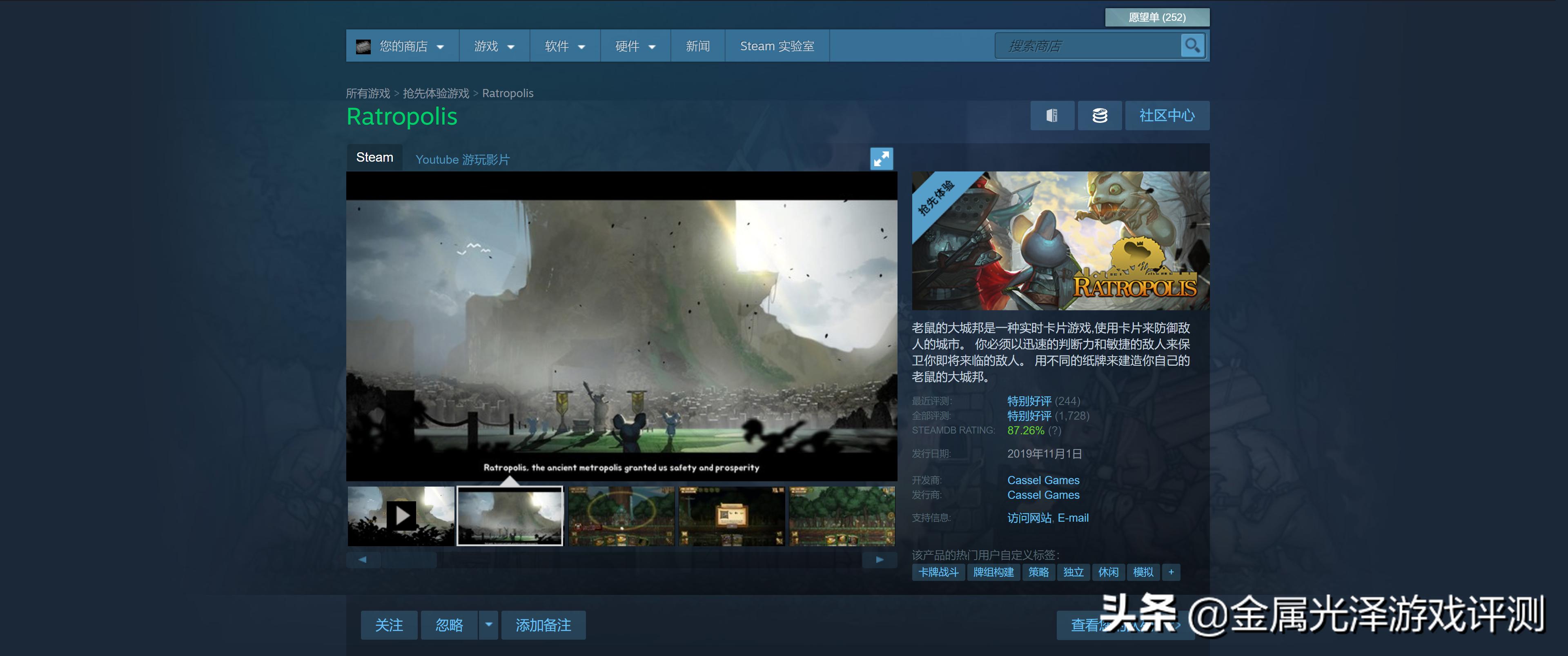This screenshot has height=656, width=1568.
Task: Play the trailer video thumbnail
Action: [401, 516]
